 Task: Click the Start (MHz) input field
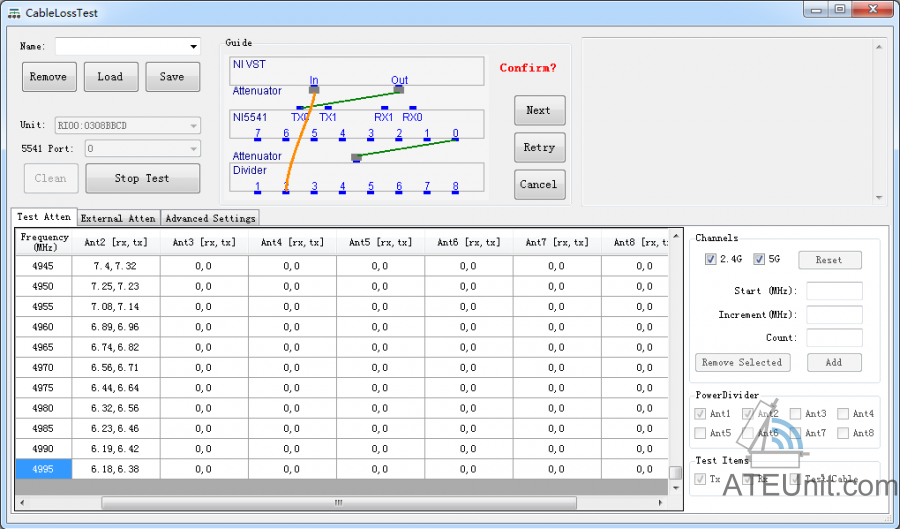(834, 291)
